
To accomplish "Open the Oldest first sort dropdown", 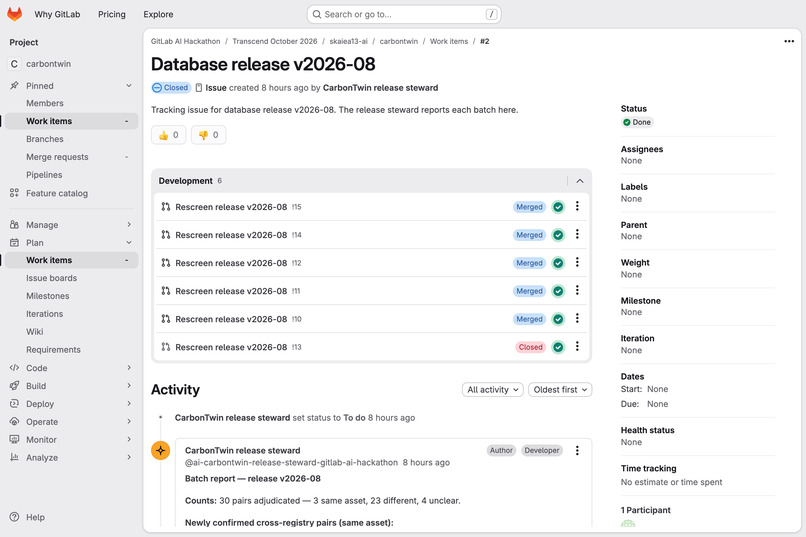I will click(560, 390).
